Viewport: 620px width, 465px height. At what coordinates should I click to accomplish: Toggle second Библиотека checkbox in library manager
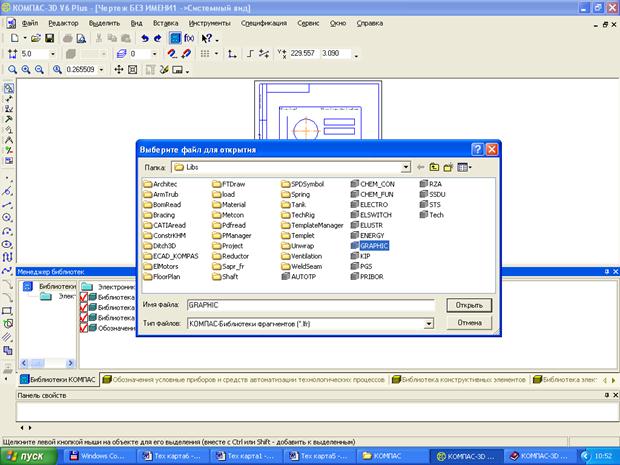pyautogui.click(x=83, y=307)
